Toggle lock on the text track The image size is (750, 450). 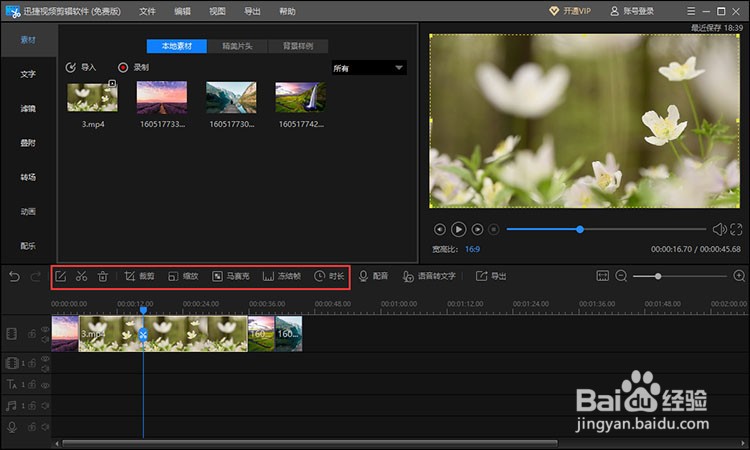click(32, 384)
